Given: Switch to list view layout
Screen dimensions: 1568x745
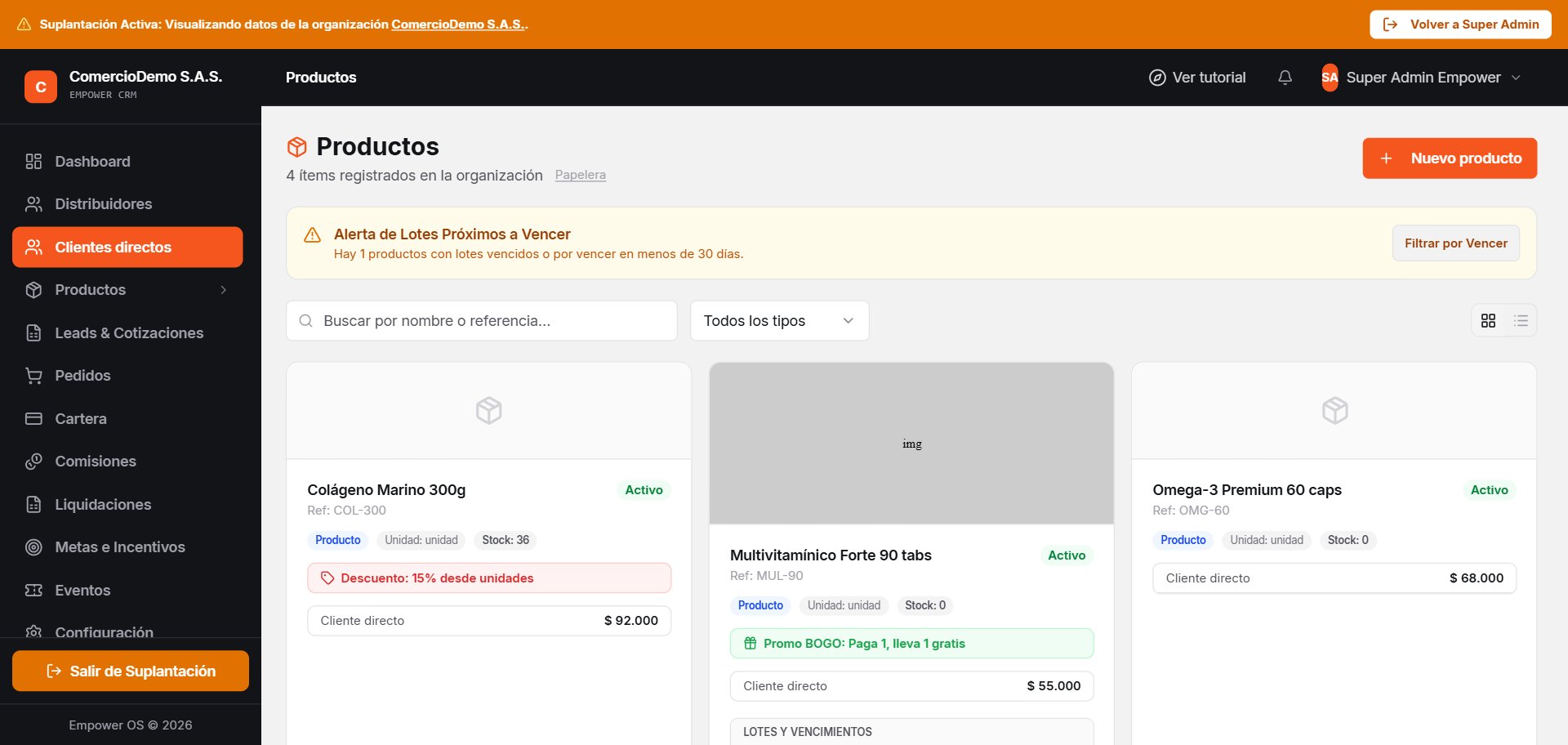Looking at the screenshot, I should pyautogui.click(x=1521, y=321).
